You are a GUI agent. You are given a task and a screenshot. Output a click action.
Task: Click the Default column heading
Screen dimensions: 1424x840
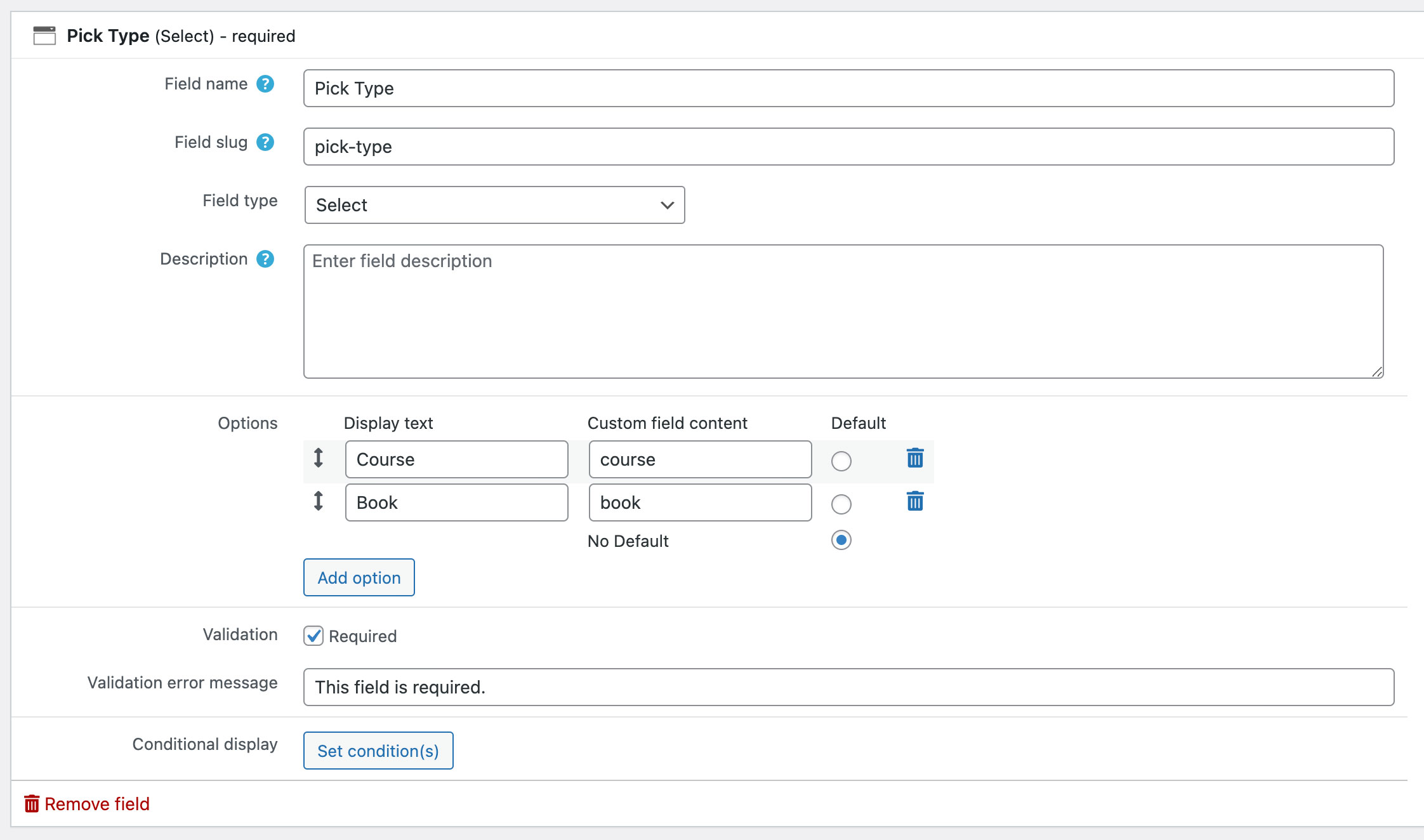tap(859, 423)
